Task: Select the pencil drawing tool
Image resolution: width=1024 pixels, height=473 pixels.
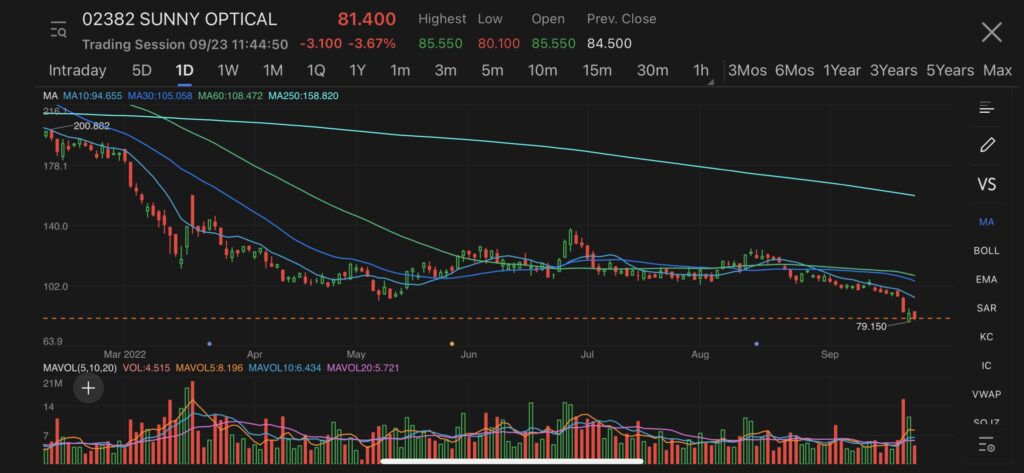Action: [x=987, y=144]
